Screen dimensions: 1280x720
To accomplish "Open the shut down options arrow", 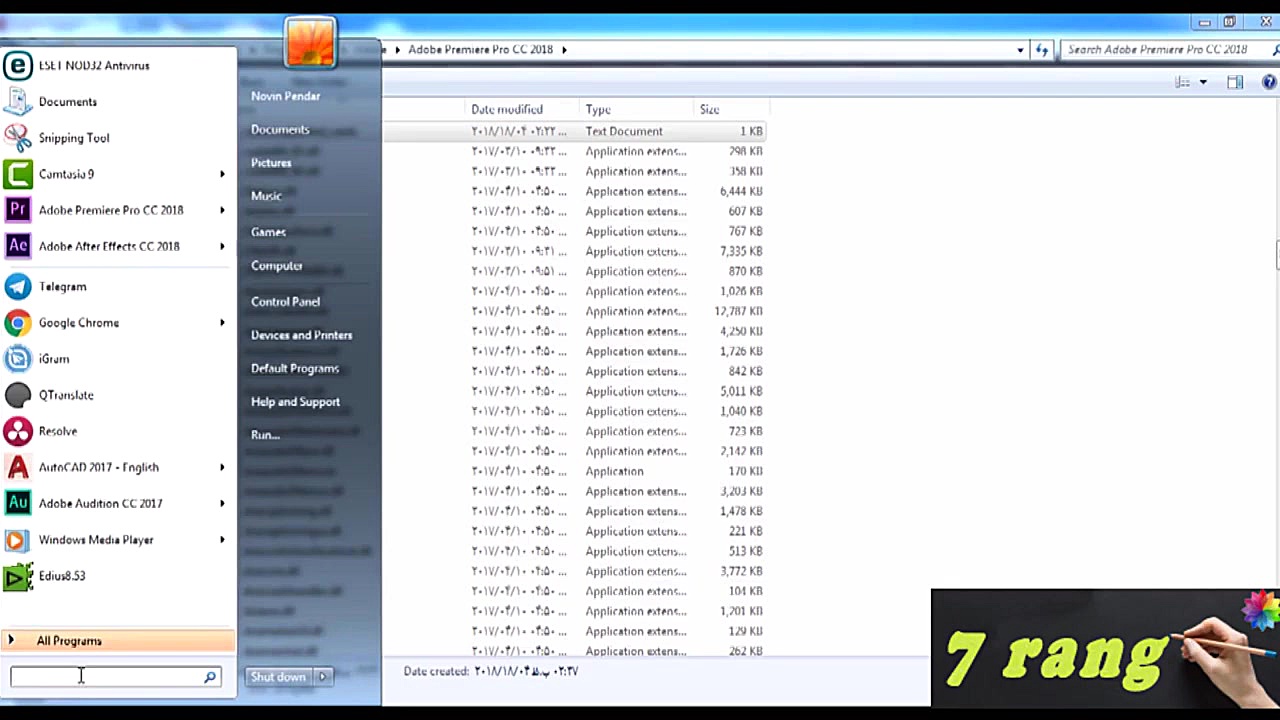I will 322,677.
